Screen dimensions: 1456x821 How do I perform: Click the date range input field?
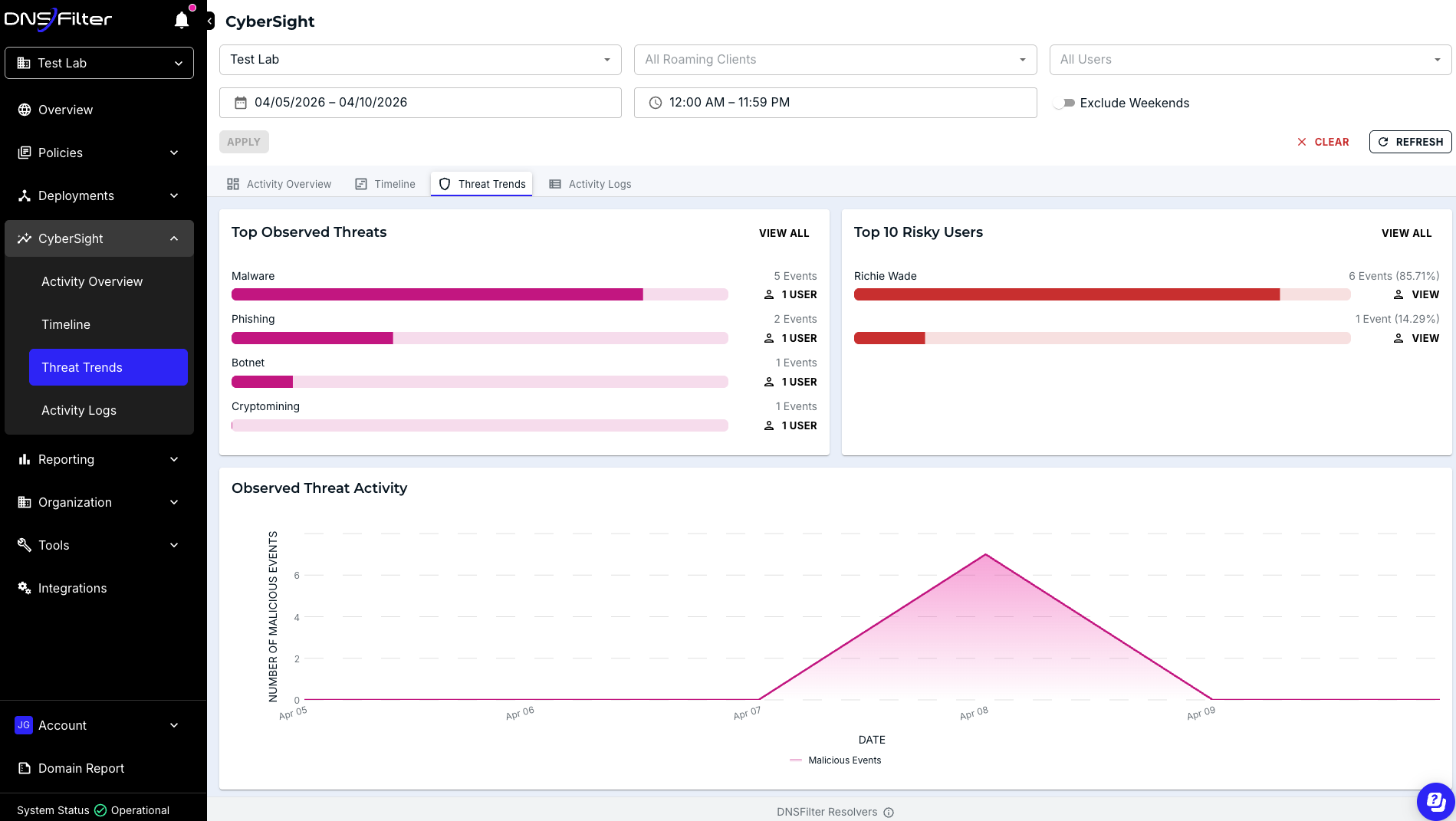click(x=420, y=103)
